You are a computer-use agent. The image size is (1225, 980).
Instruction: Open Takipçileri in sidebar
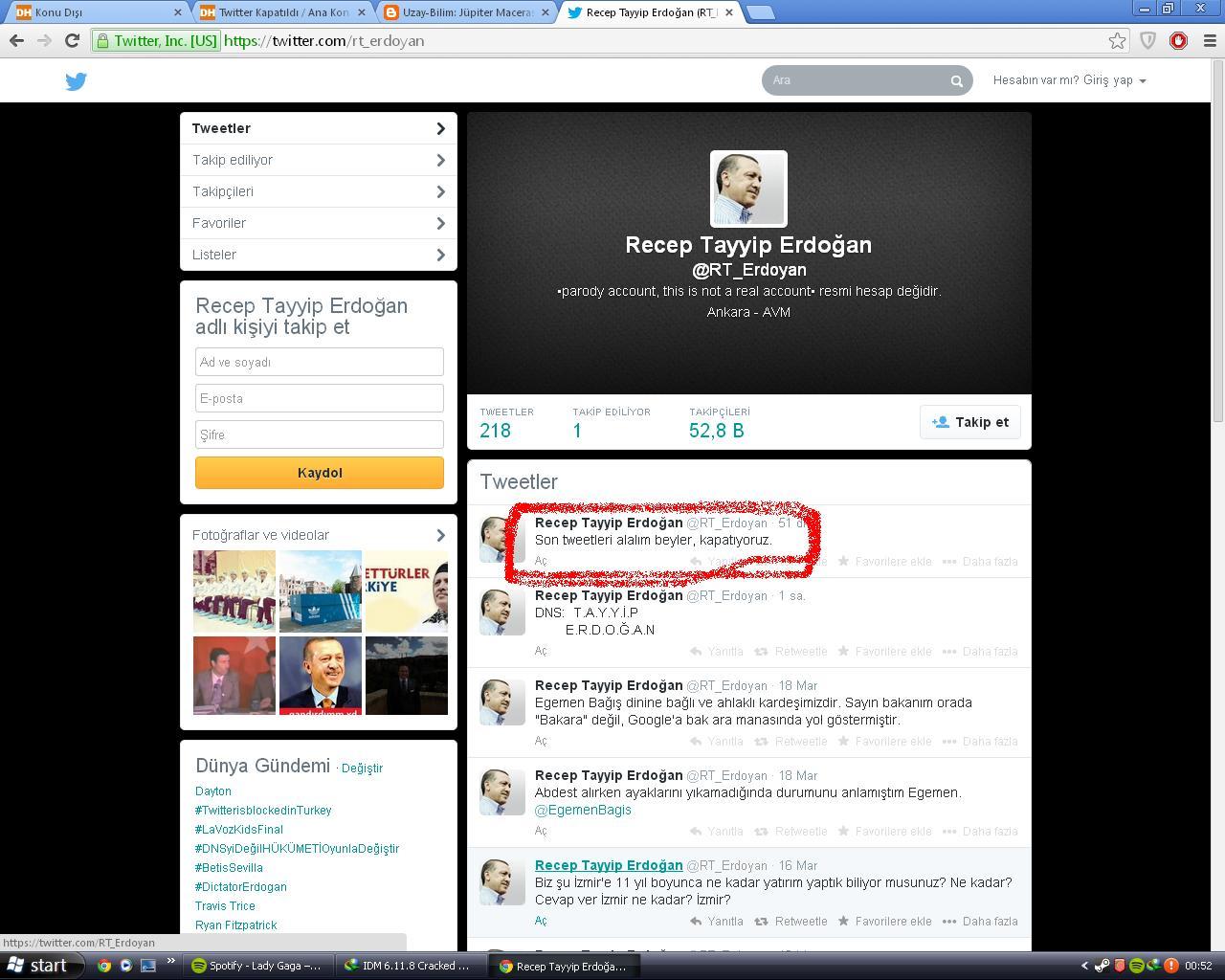[x=319, y=191]
